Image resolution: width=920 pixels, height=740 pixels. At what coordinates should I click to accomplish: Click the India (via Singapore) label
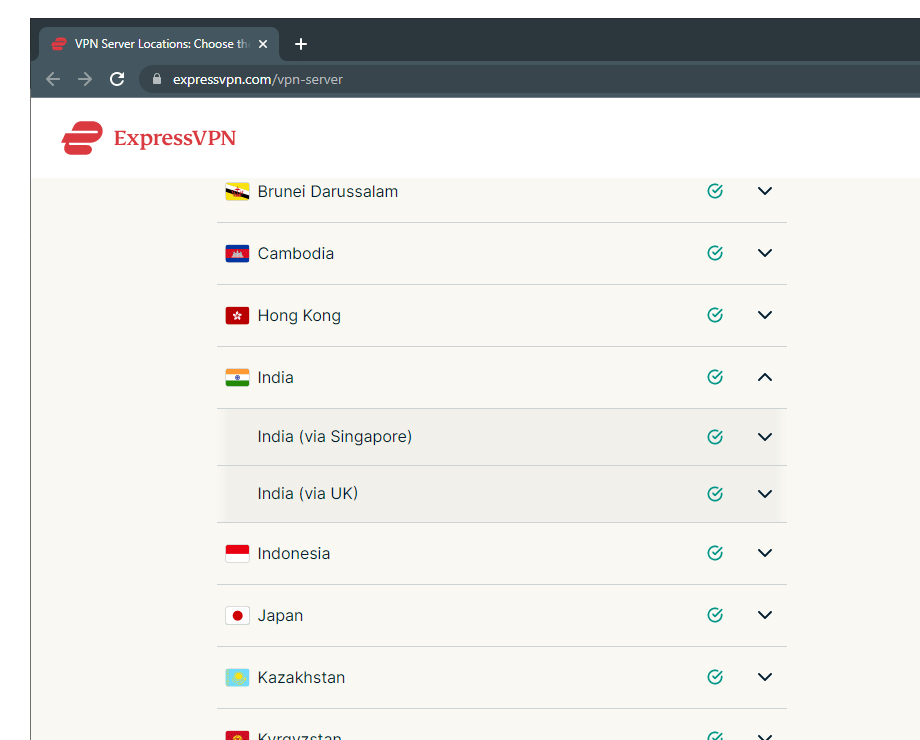[334, 437]
